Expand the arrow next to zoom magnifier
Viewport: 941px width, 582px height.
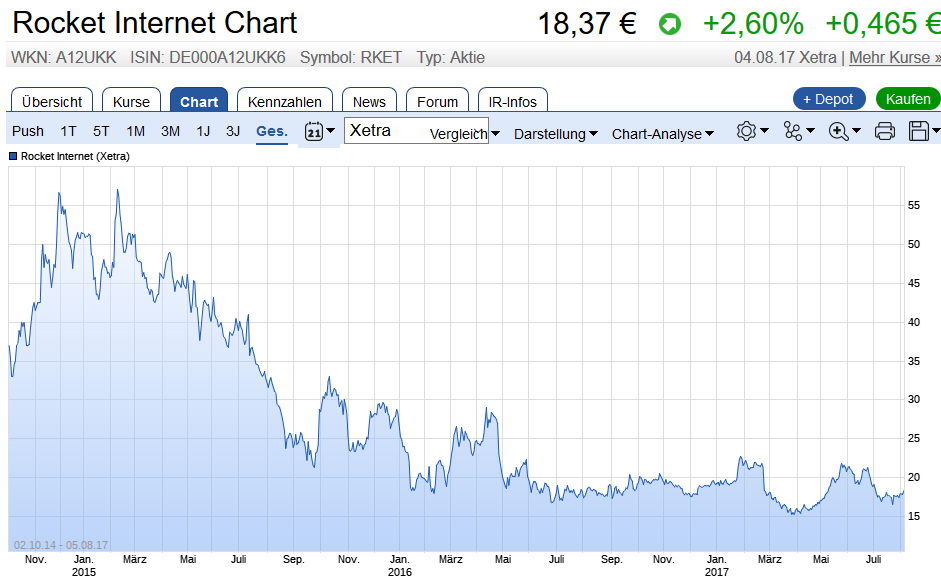[856, 130]
